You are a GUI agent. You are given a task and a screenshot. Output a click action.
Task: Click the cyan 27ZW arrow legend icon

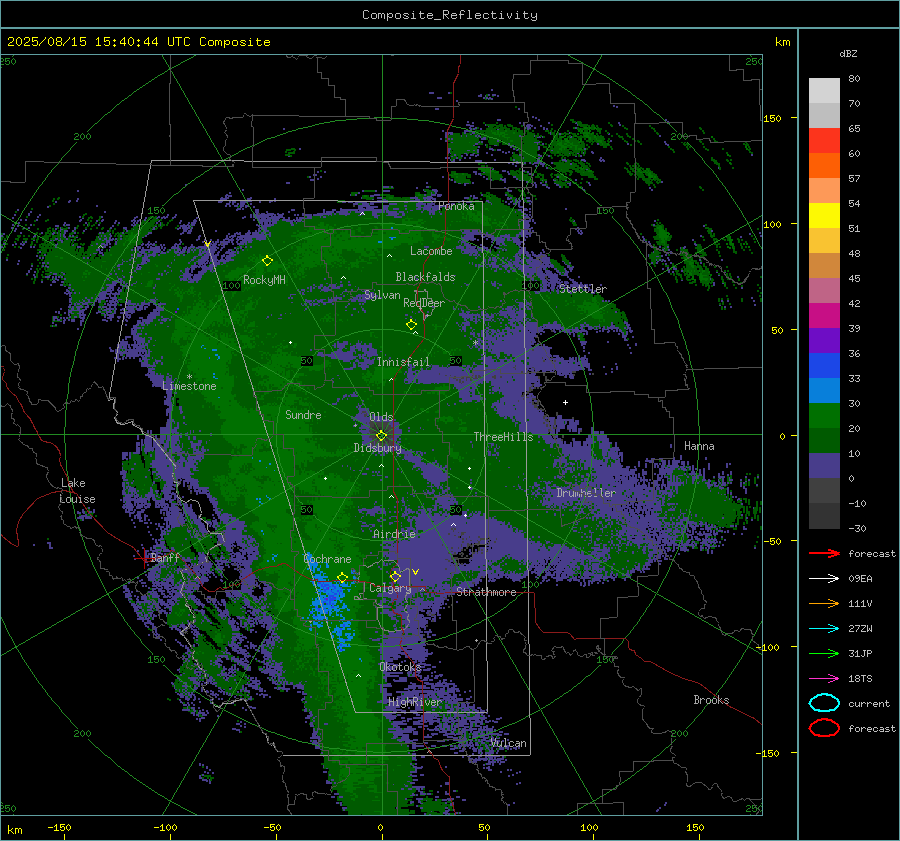824,629
